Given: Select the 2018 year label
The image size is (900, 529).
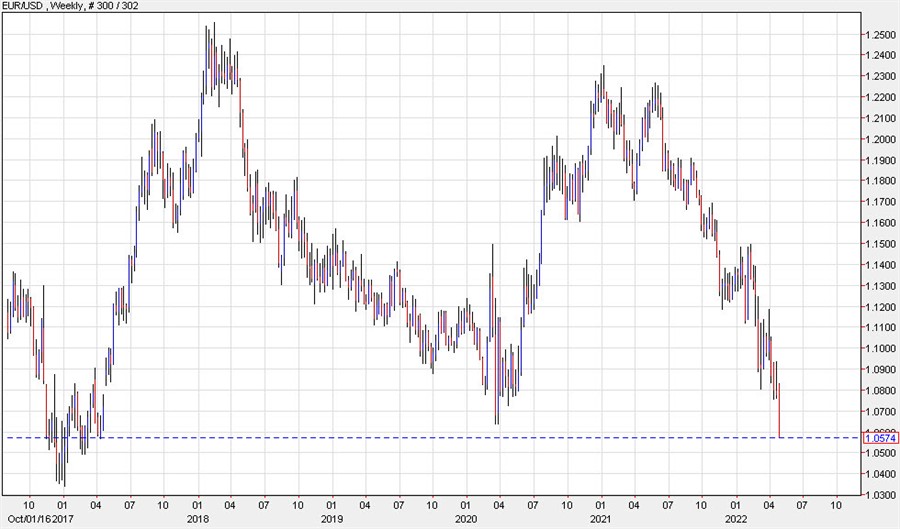Looking at the screenshot, I should point(198,519).
